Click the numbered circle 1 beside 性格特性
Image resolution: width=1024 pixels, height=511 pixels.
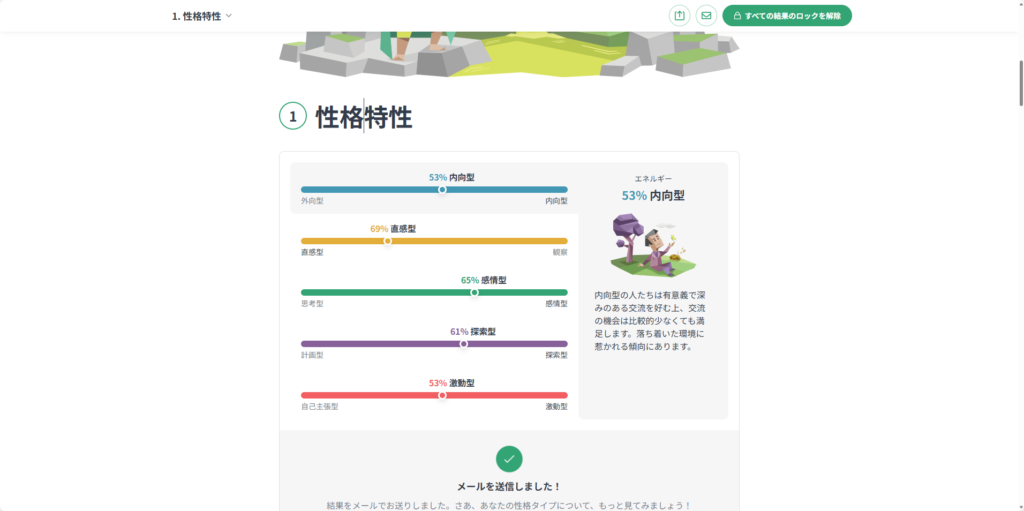click(x=293, y=116)
